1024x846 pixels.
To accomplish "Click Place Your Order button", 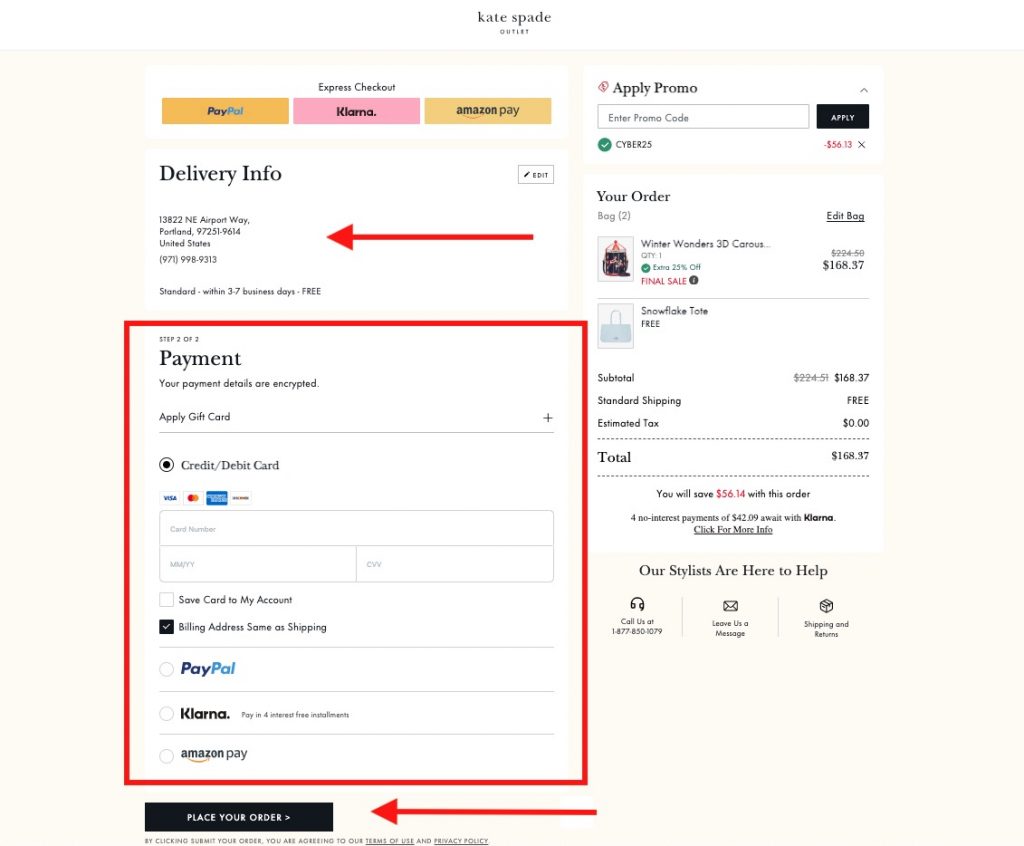I will tap(238, 817).
